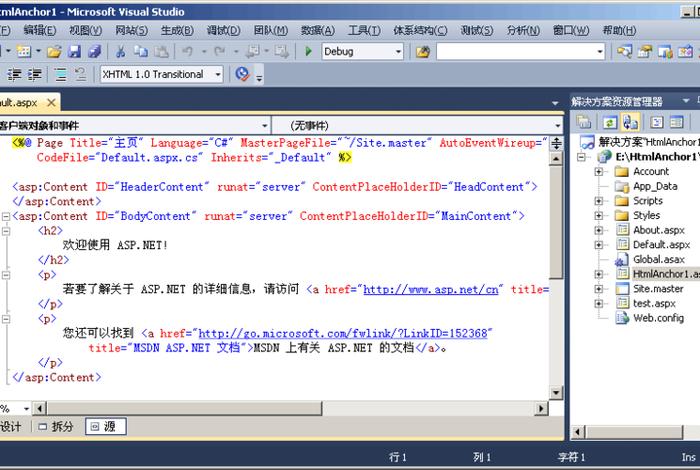The width and height of the screenshot is (700, 470).
Task: Switch to the 源 source view
Action: 105,427
